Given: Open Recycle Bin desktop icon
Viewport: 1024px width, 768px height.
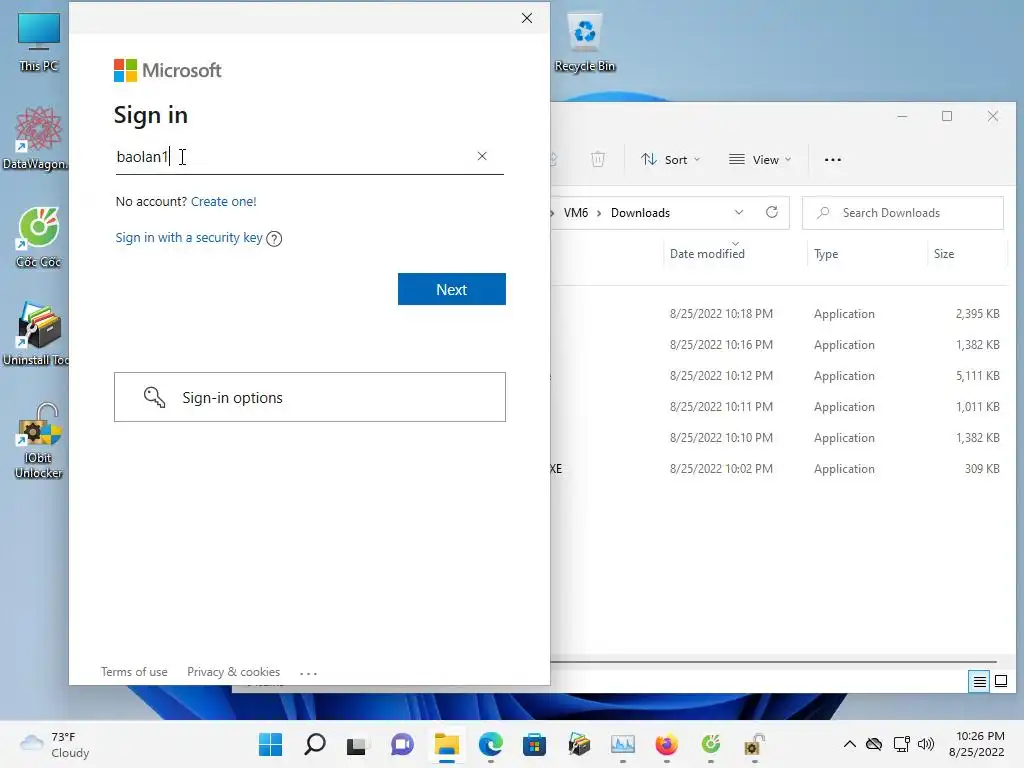Looking at the screenshot, I should click(584, 42).
